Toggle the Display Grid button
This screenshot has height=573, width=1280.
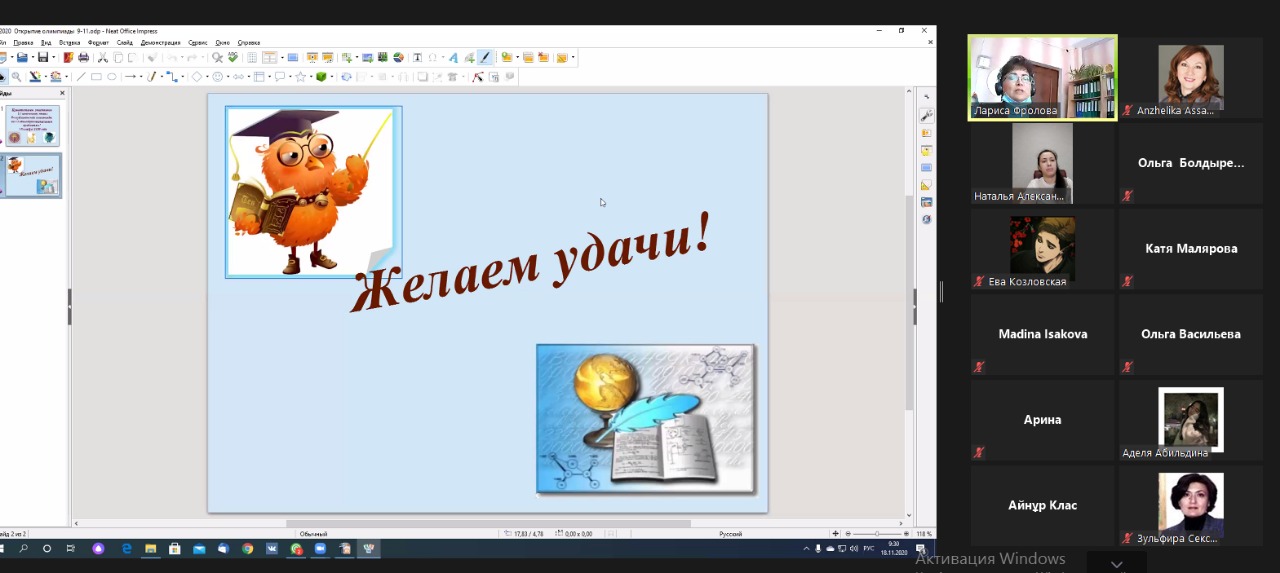coord(252,58)
